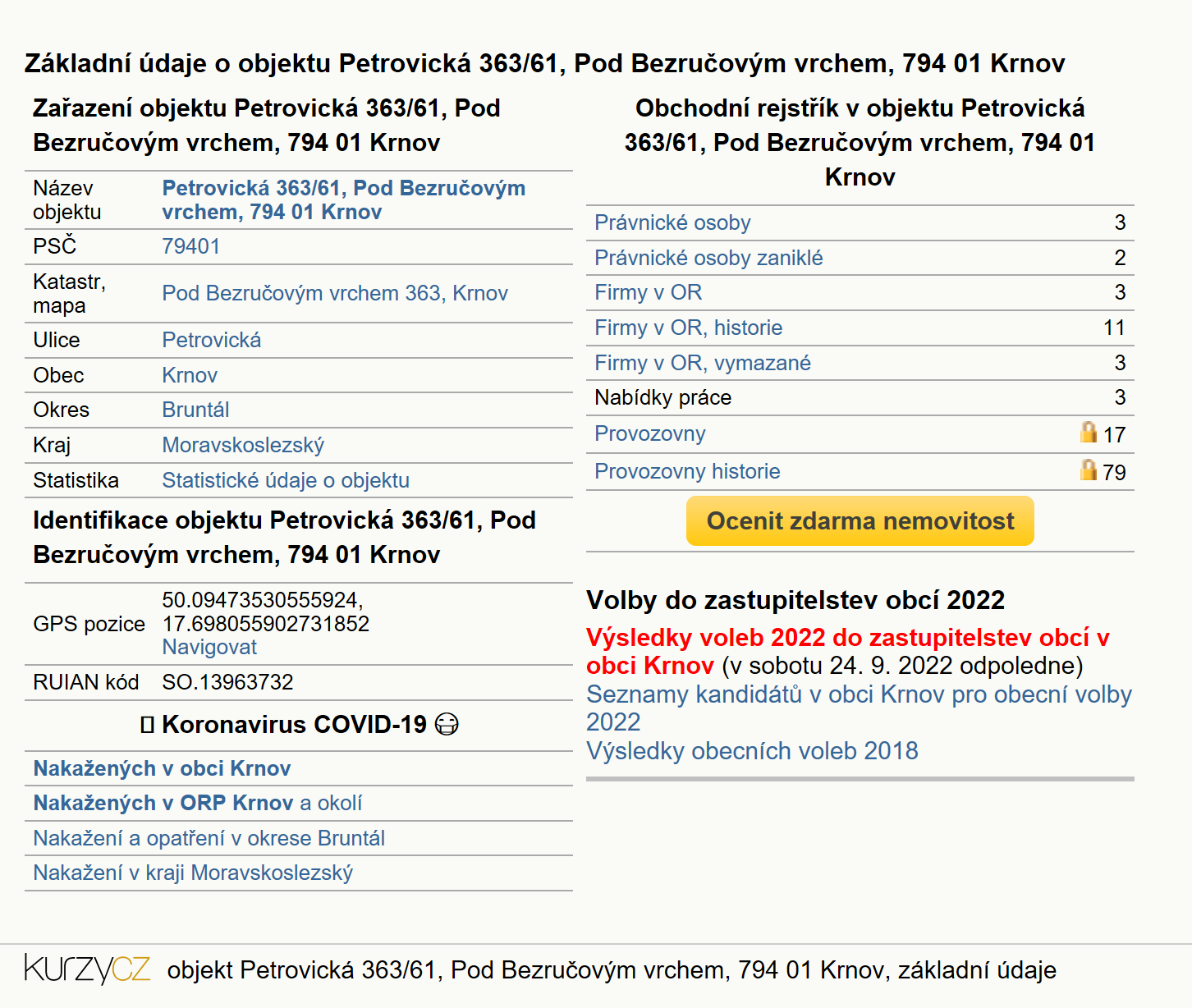This screenshot has width=1192, height=1008.
Task: Open 'Statistické údaje o objektu' link
Action: click(286, 480)
